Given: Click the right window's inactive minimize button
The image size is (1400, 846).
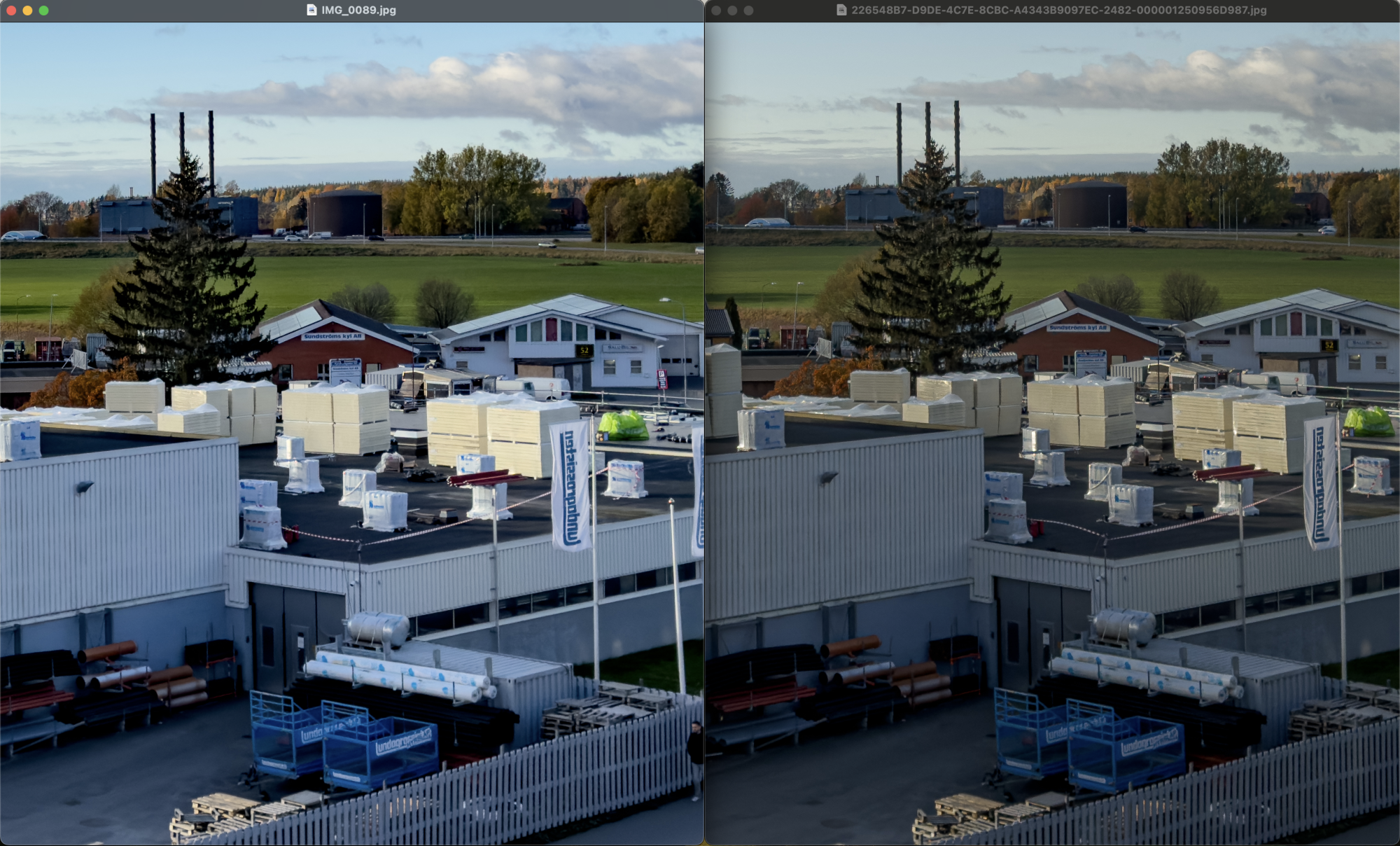Looking at the screenshot, I should (x=732, y=11).
